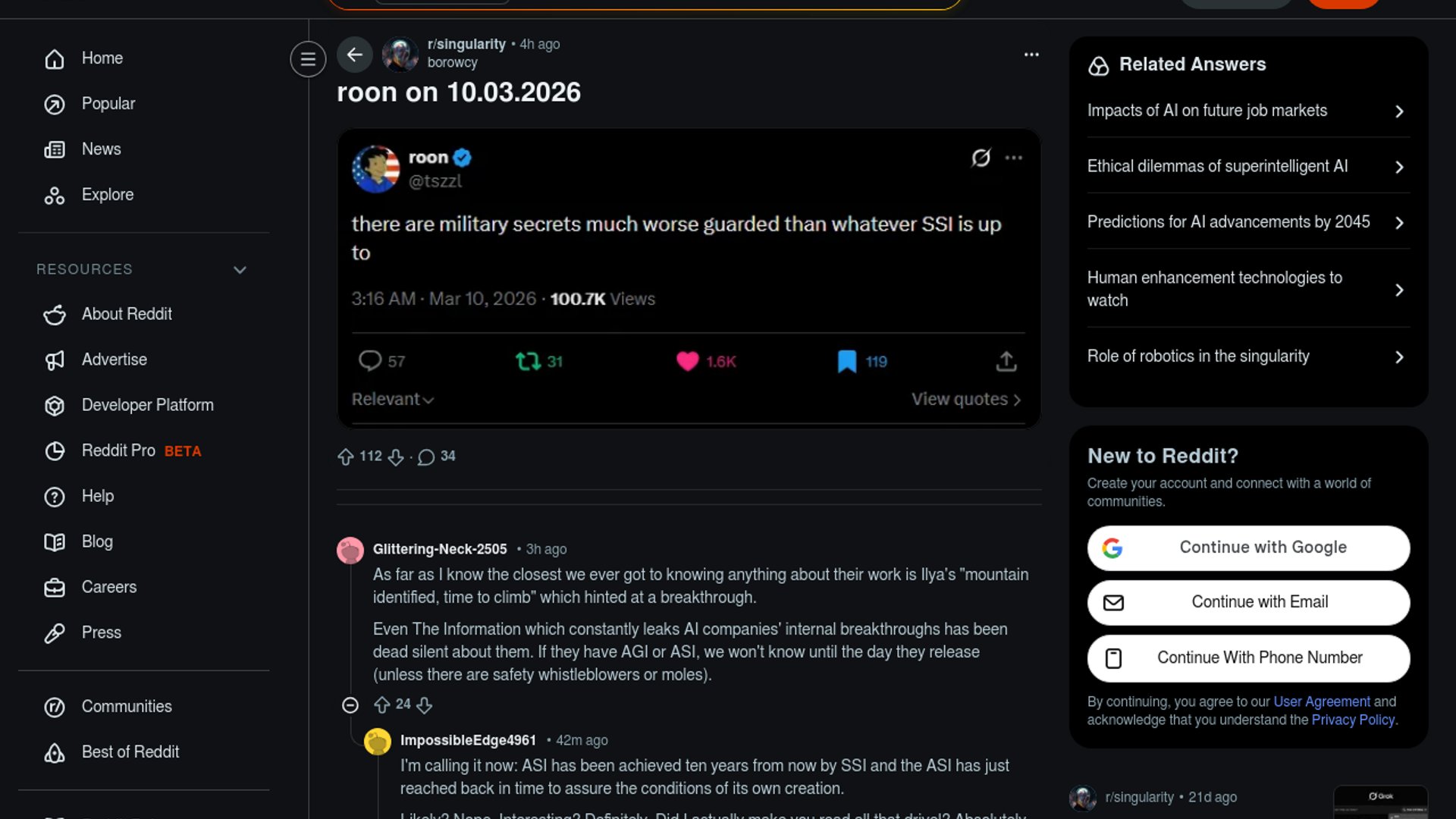
Task: Open r/singularity subreddit avatar
Action: (400, 54)
